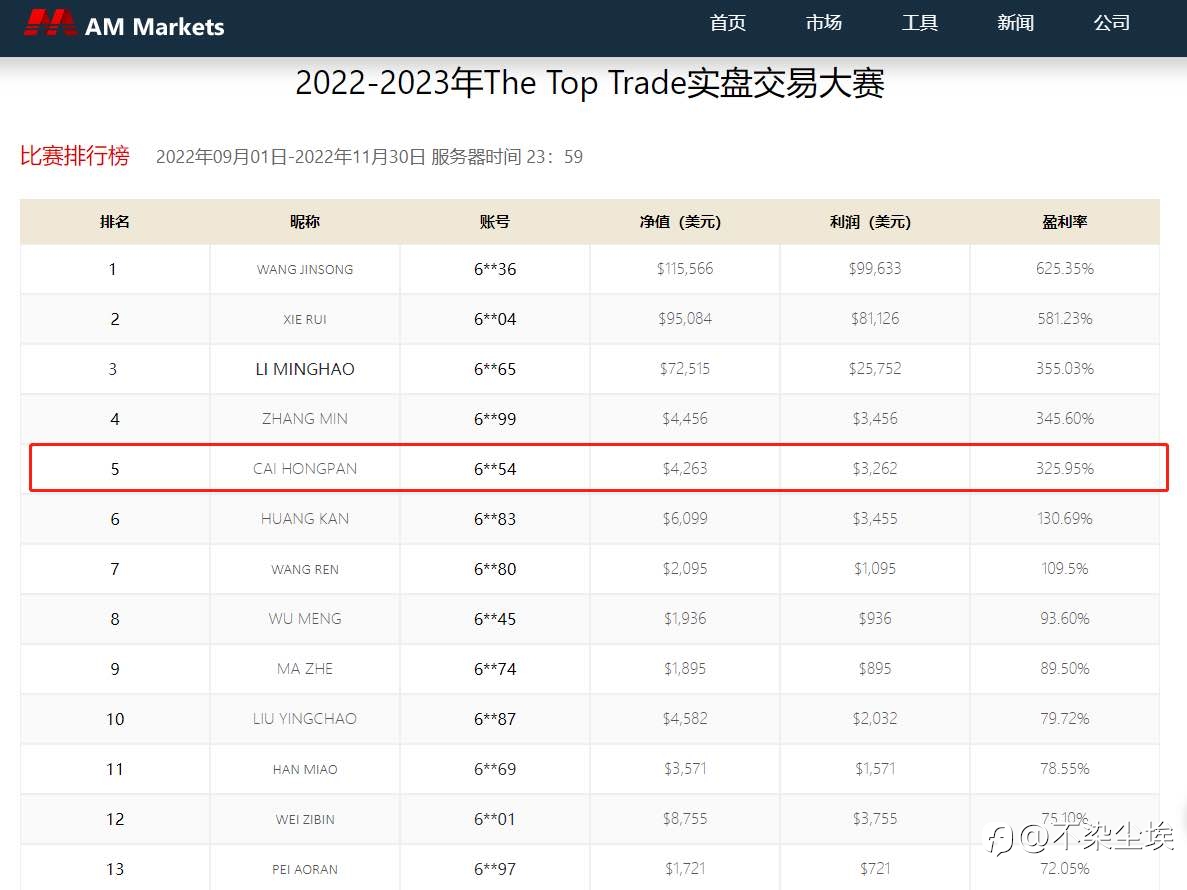
Task: Click profit rate 581.23%
Action: point(1065,319)
